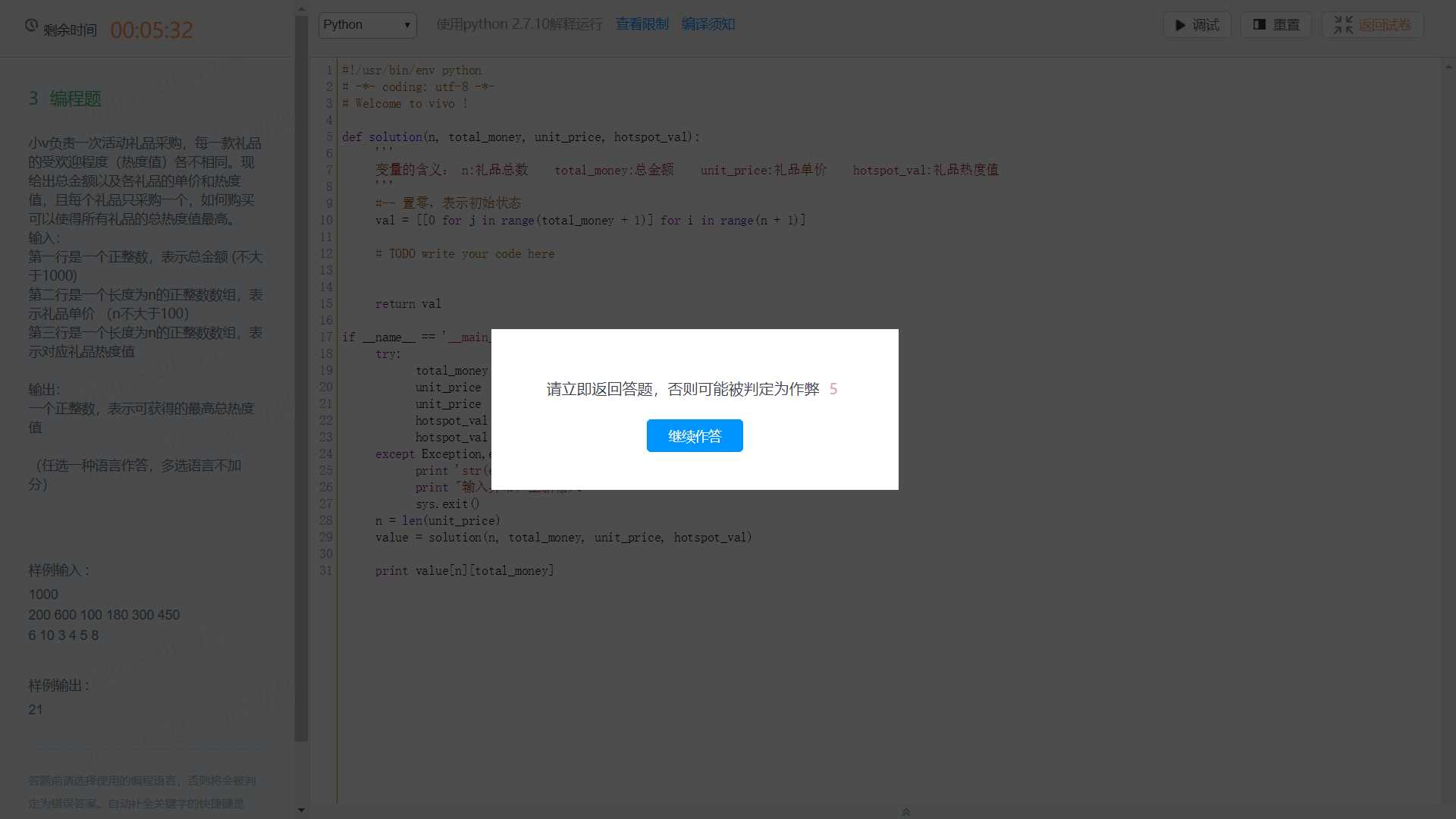This screenshot has width=1456, height=819.
Task: Click sample output value 21
Action: point(36,710)
